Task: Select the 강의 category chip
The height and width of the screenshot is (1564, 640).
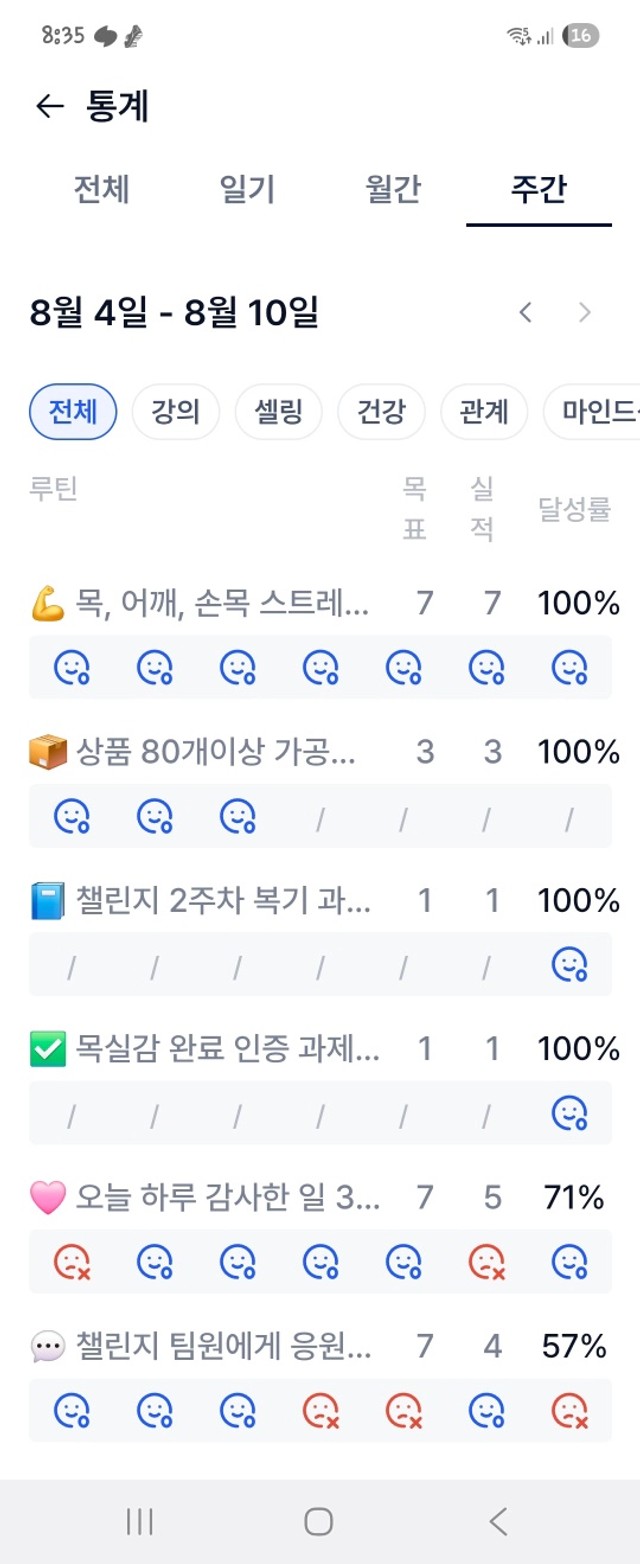Action: pos(176,412)
